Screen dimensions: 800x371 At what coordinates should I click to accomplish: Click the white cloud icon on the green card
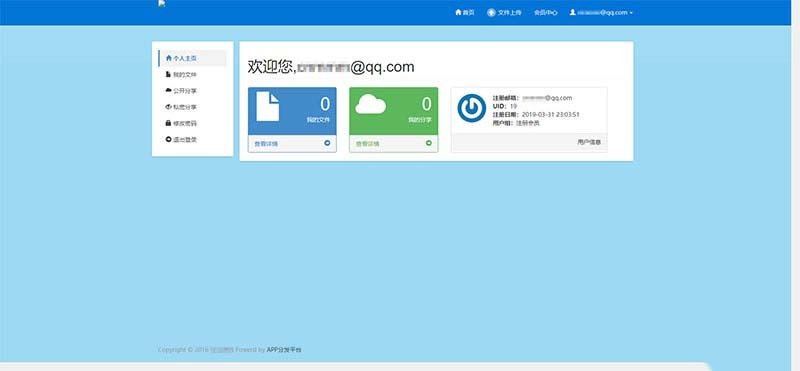click(370, 104)
